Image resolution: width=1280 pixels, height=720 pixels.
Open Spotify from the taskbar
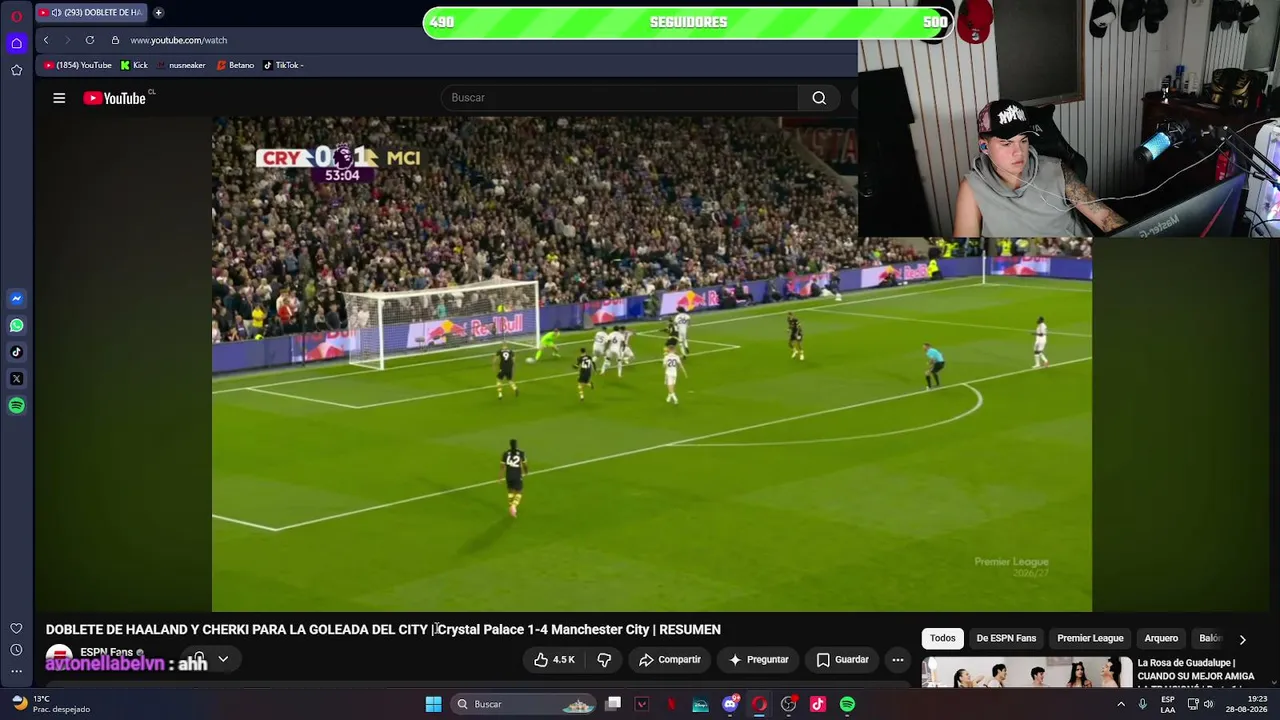tap(847, 704)
